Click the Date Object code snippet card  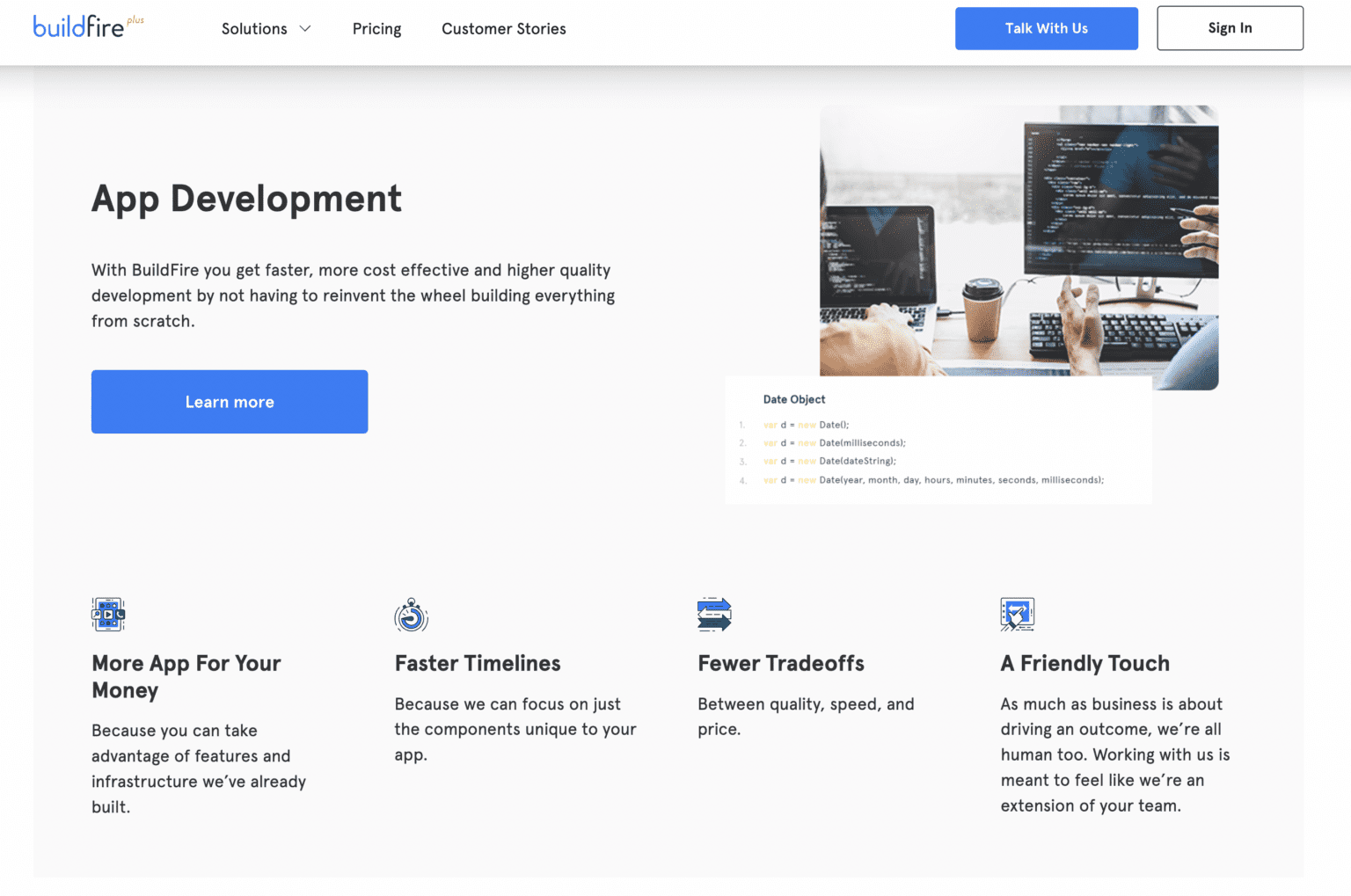click(x=938, y=440)
